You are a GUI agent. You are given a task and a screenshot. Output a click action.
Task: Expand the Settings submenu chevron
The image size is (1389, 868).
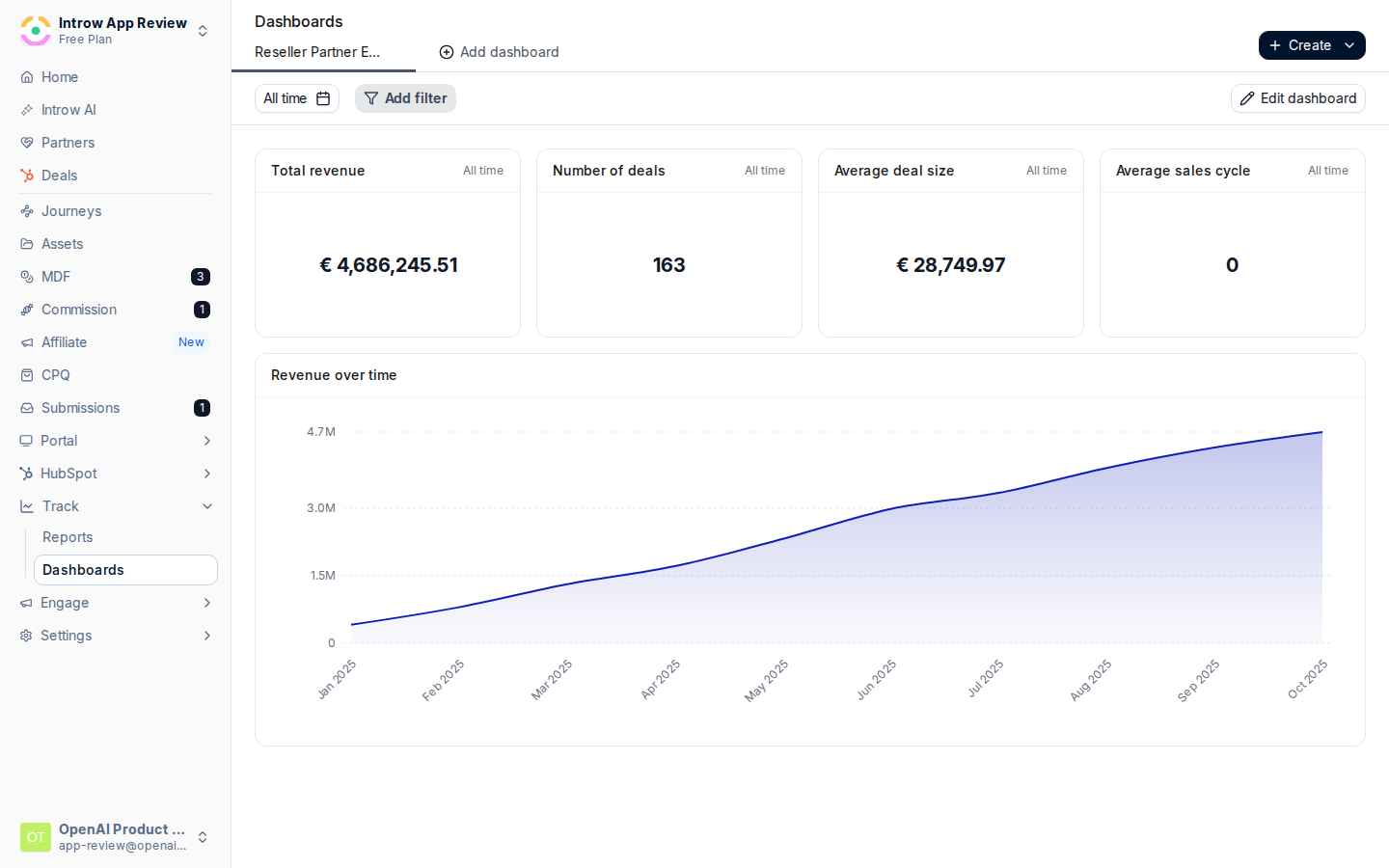point(207,636)
